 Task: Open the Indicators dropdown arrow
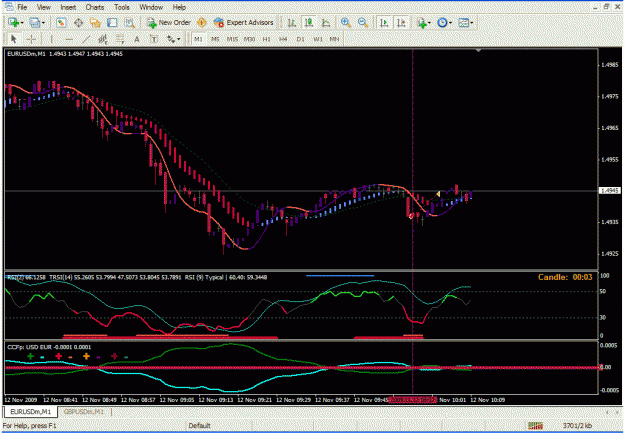tap(429, 23)
